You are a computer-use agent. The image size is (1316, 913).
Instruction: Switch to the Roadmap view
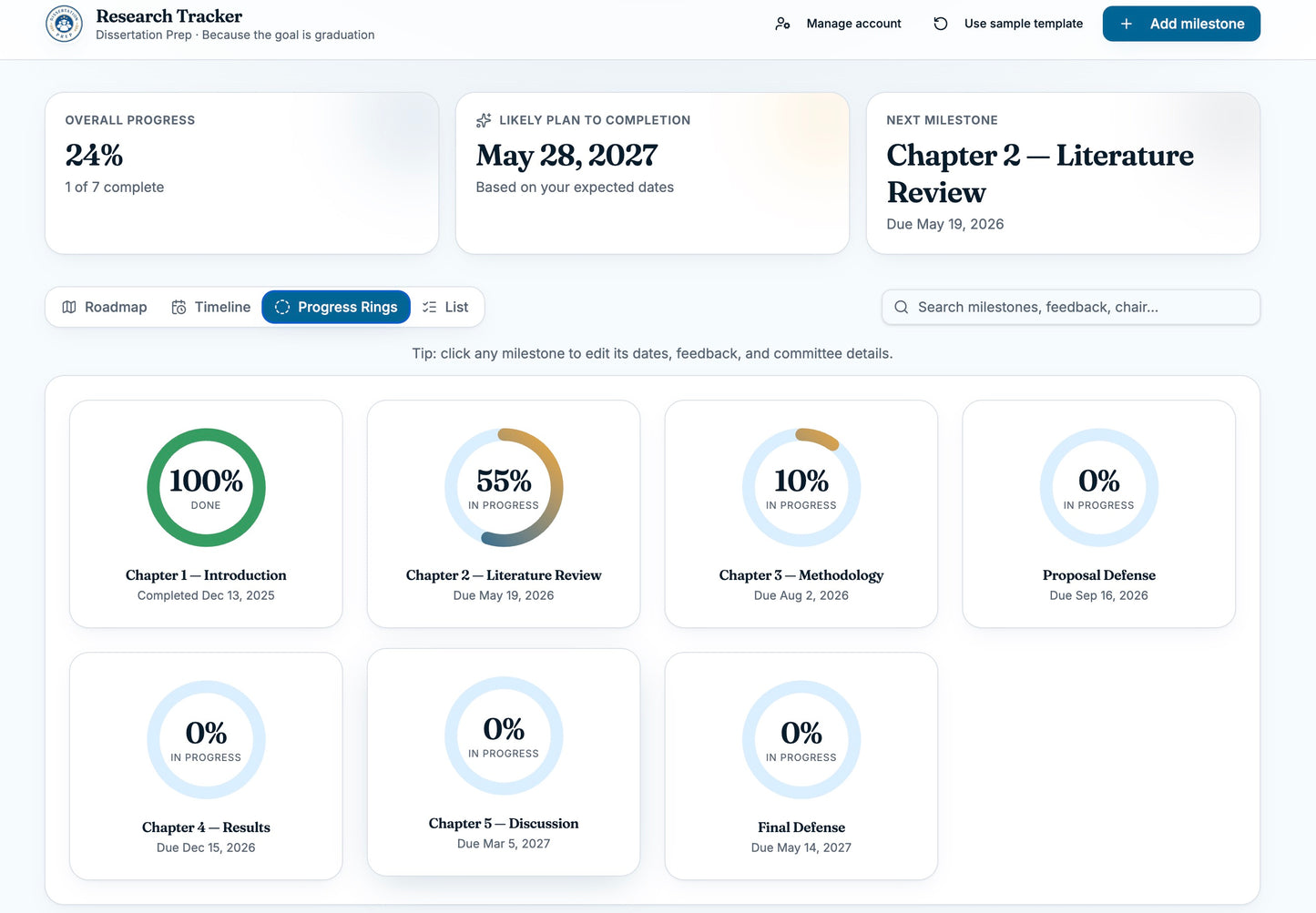pos(104,308)
